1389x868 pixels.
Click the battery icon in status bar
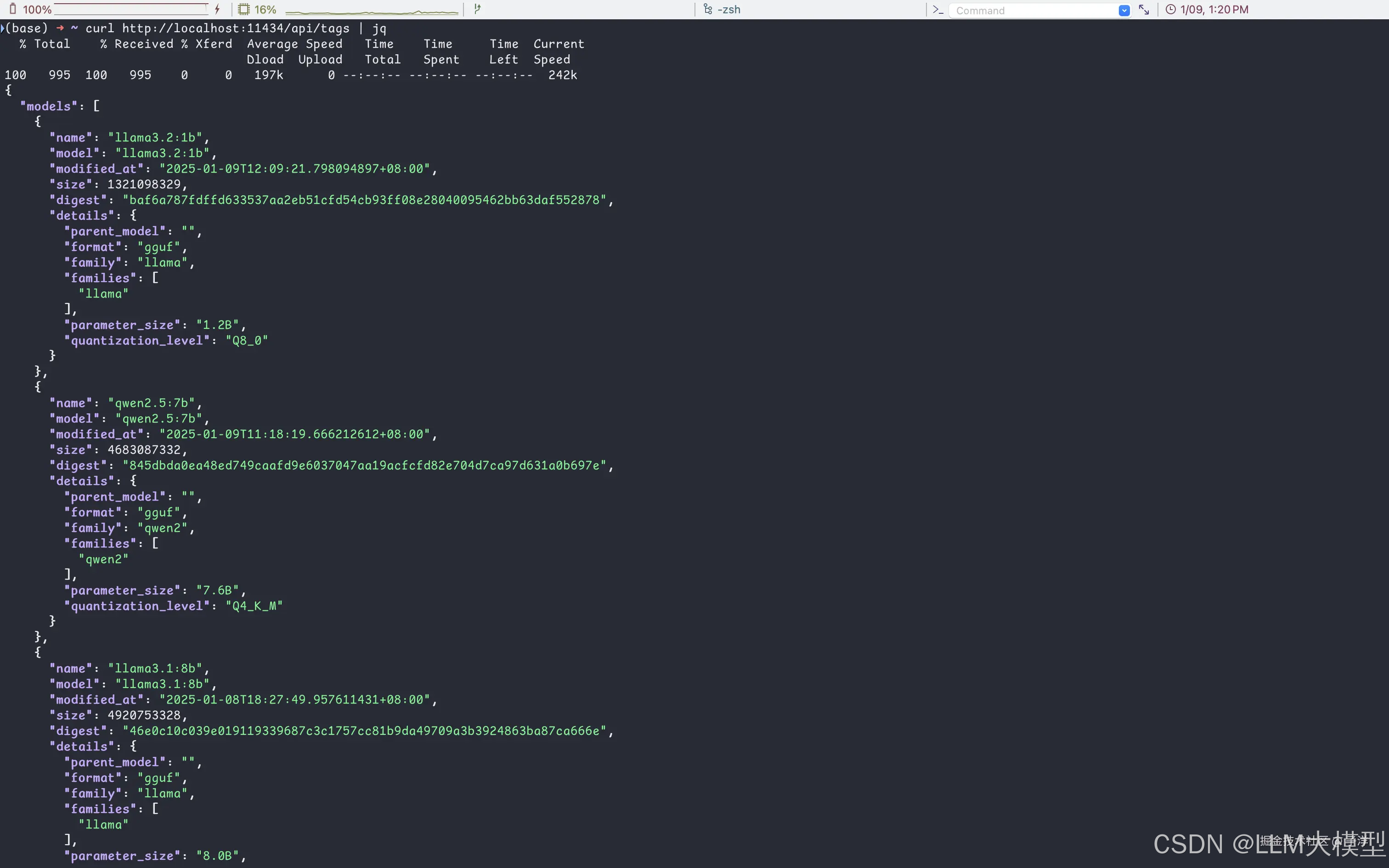[12, 9]
